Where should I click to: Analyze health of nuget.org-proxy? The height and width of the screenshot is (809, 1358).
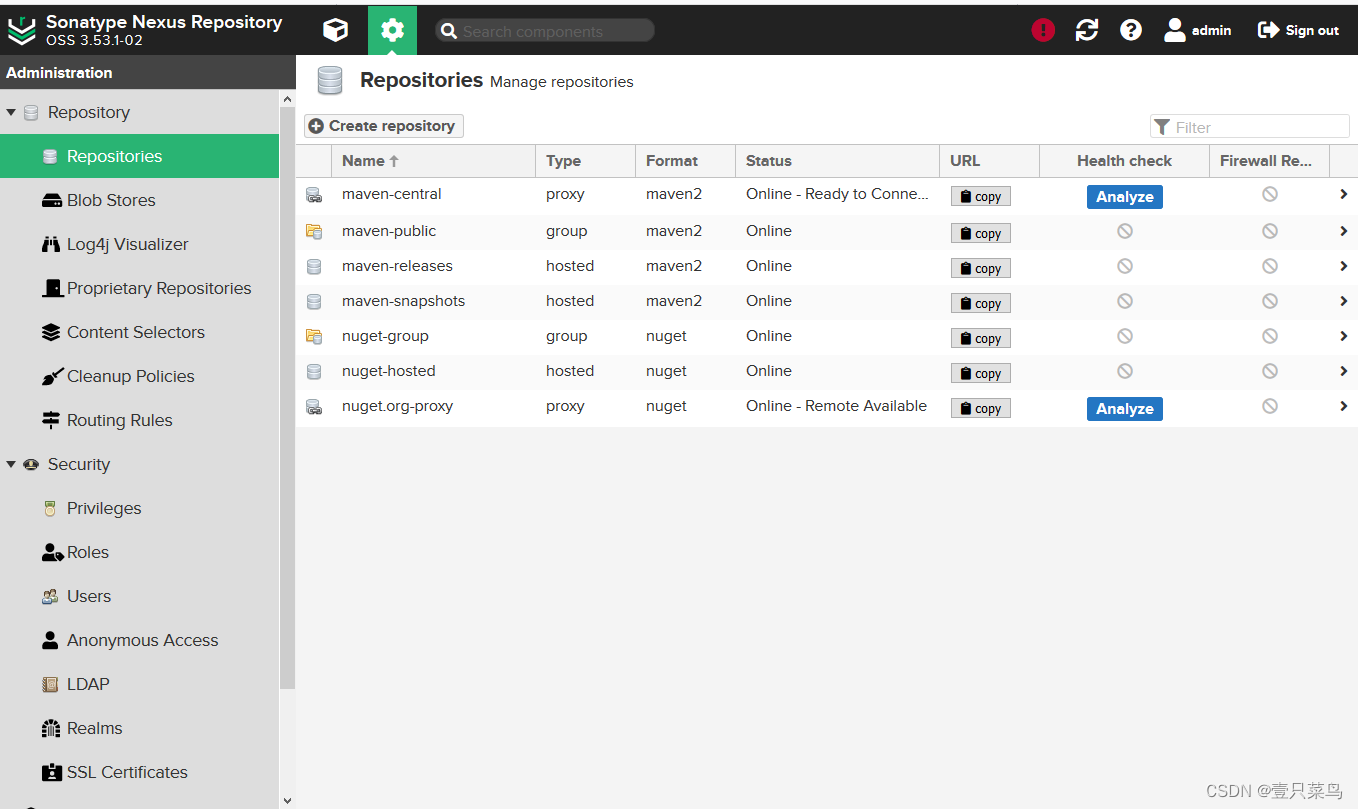(x=1125, y=409)
